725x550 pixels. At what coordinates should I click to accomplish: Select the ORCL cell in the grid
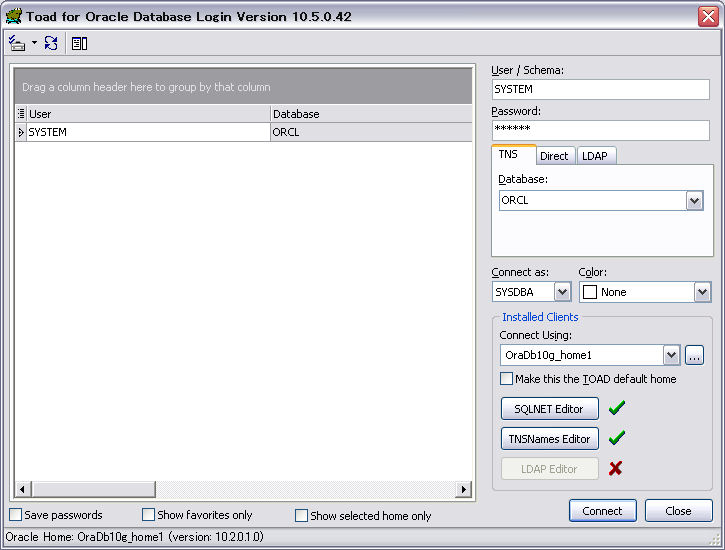click(371, 132)
